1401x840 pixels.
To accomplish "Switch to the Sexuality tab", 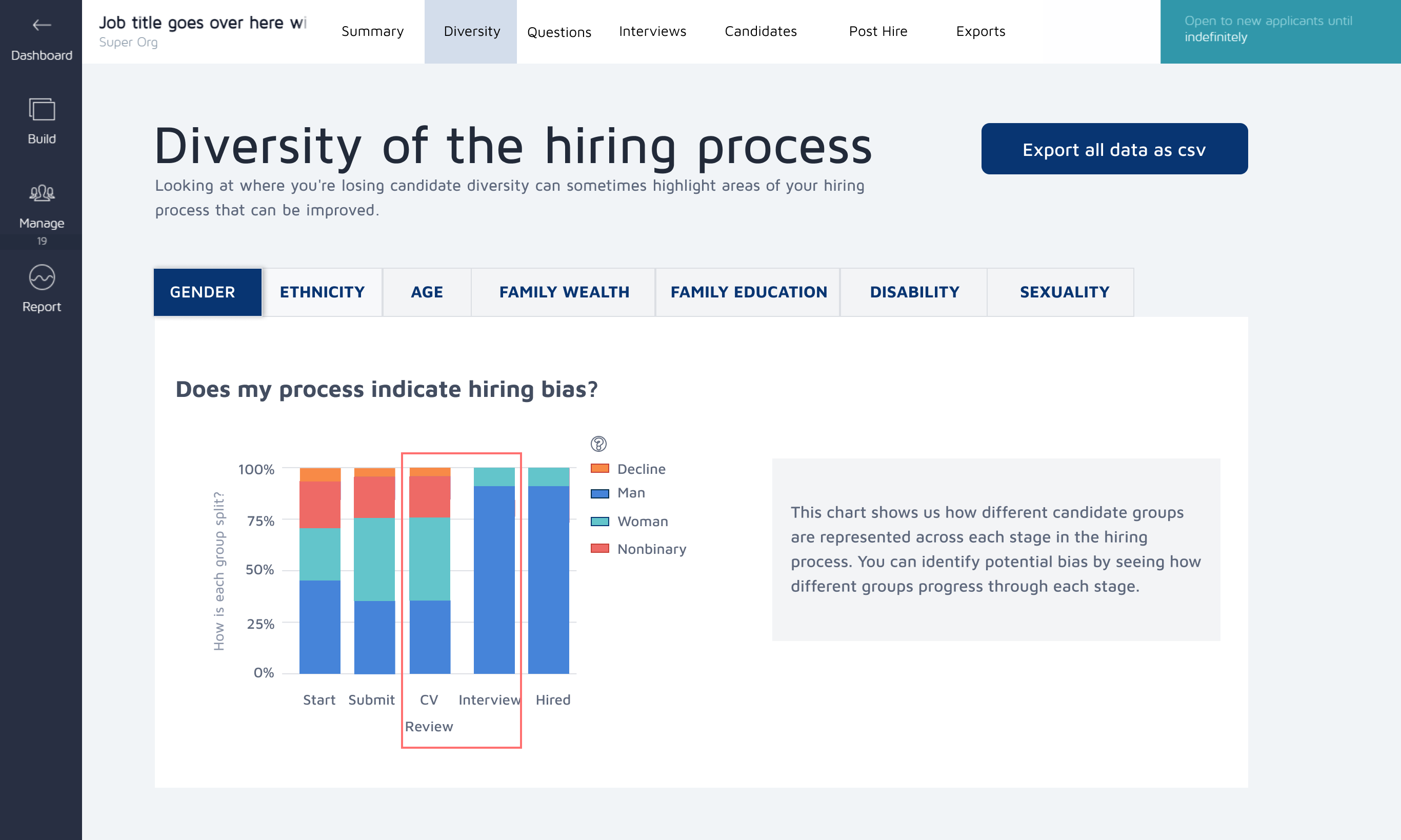I will (1064, 292).
